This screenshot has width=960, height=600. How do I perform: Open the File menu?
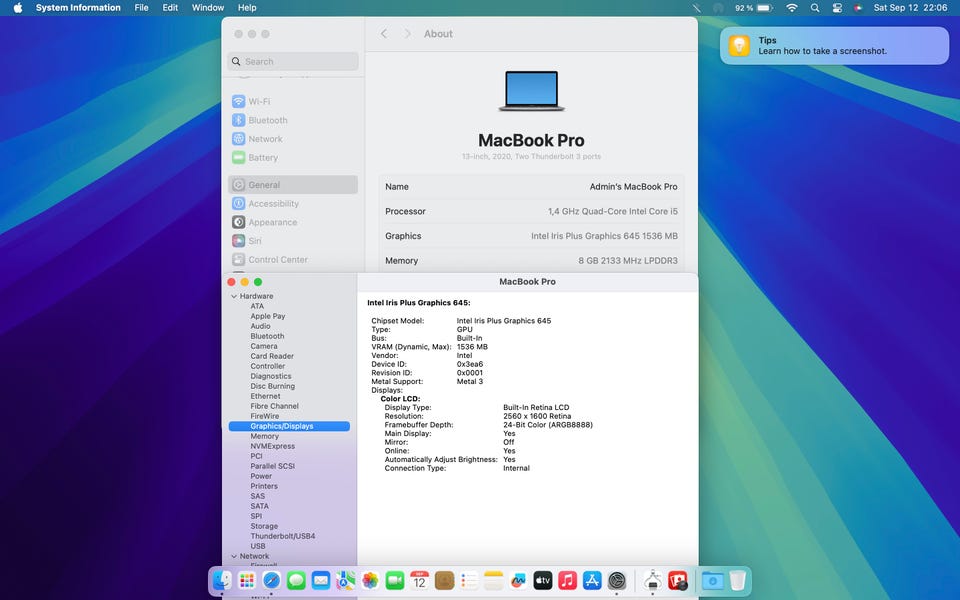(x=141, y=8)
